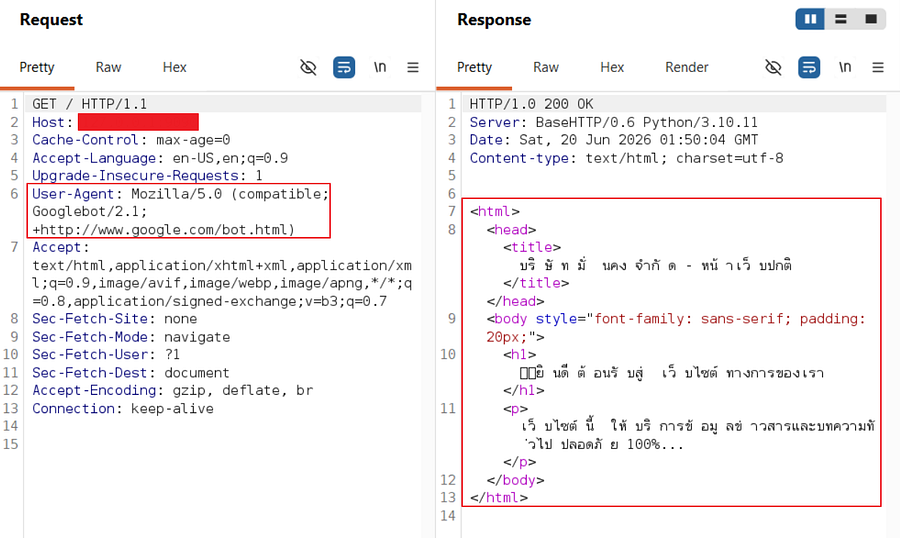Image resolution: width=900 pixels, height=538 pixels.
Task: Click the closing </html> tag
Action: pyautogui.click(x=498, y=497)
